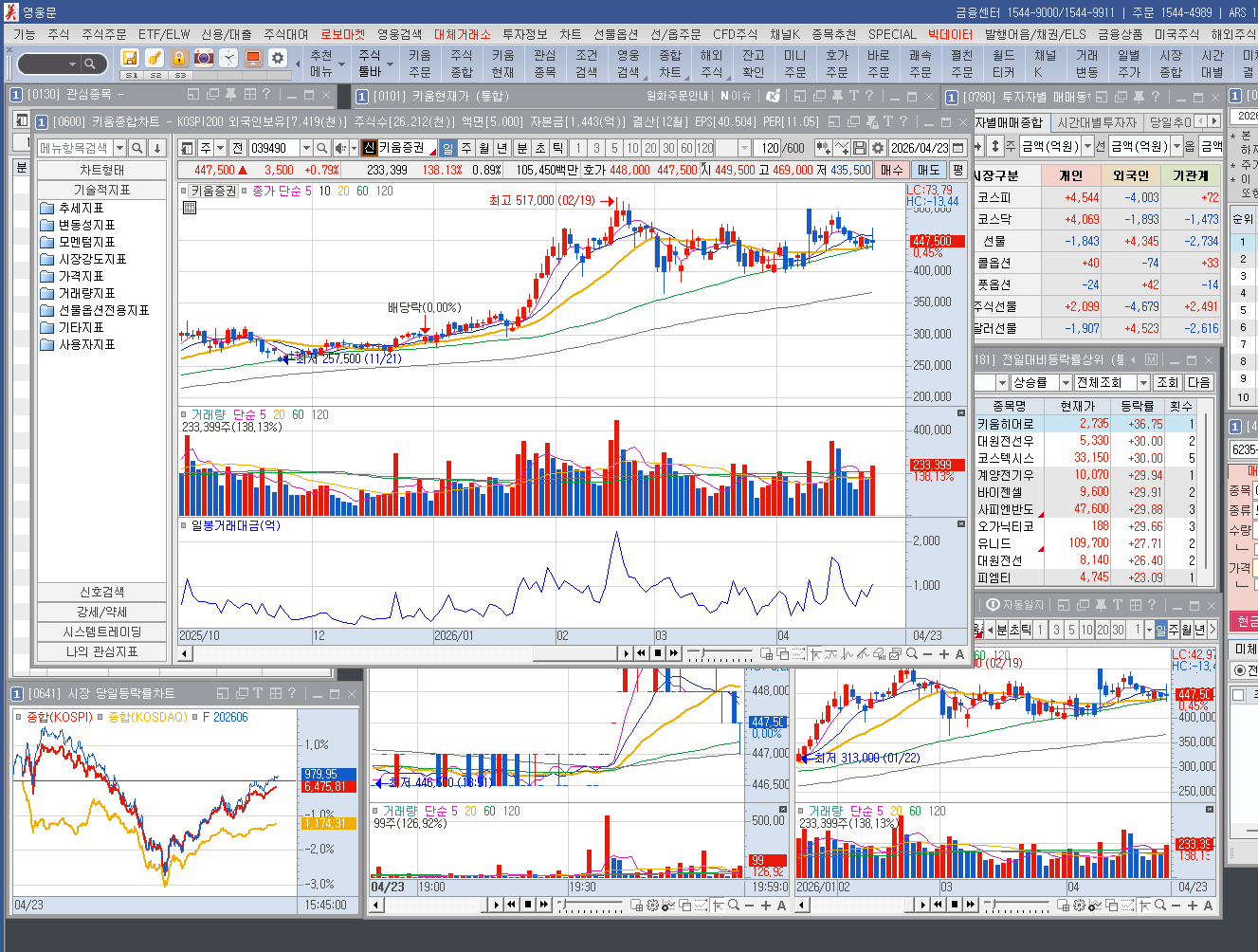Screen dimensions: 1258x952
Task: Select the 미체 radio option 전 at right edge
Action: point(1239,670)
